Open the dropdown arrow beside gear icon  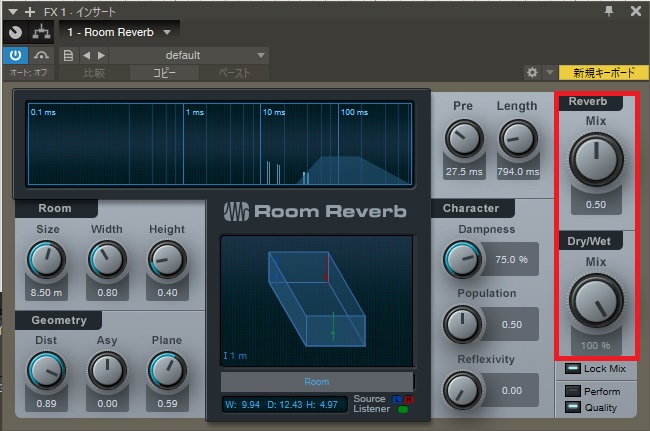point(550,73)
